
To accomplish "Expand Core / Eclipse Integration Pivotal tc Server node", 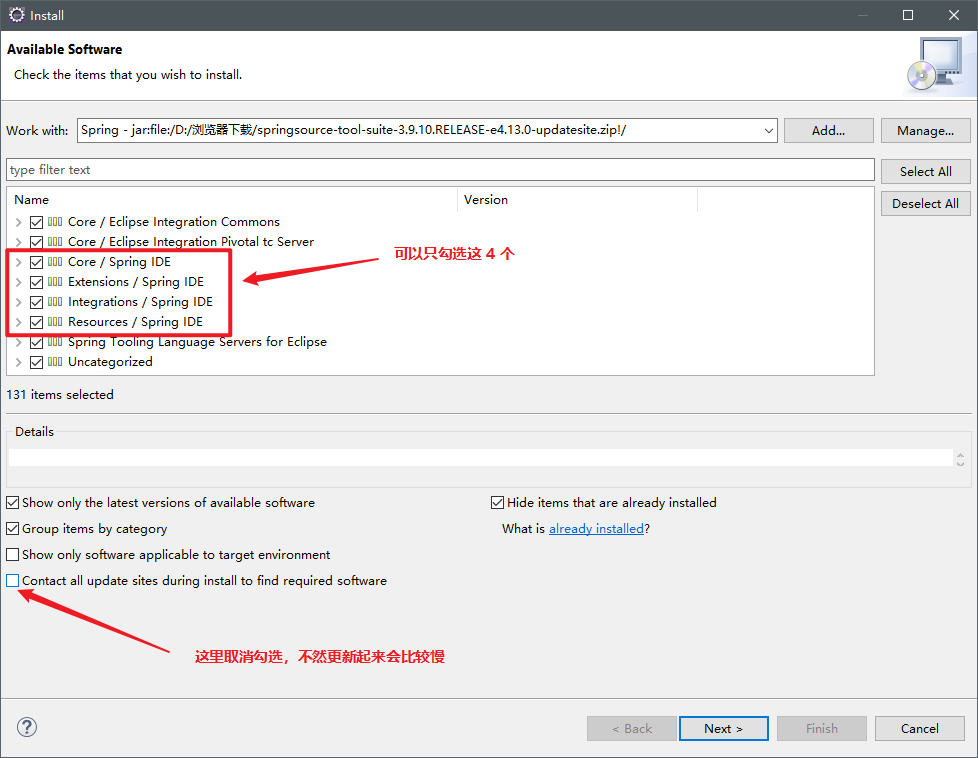I will coord(19,242).
